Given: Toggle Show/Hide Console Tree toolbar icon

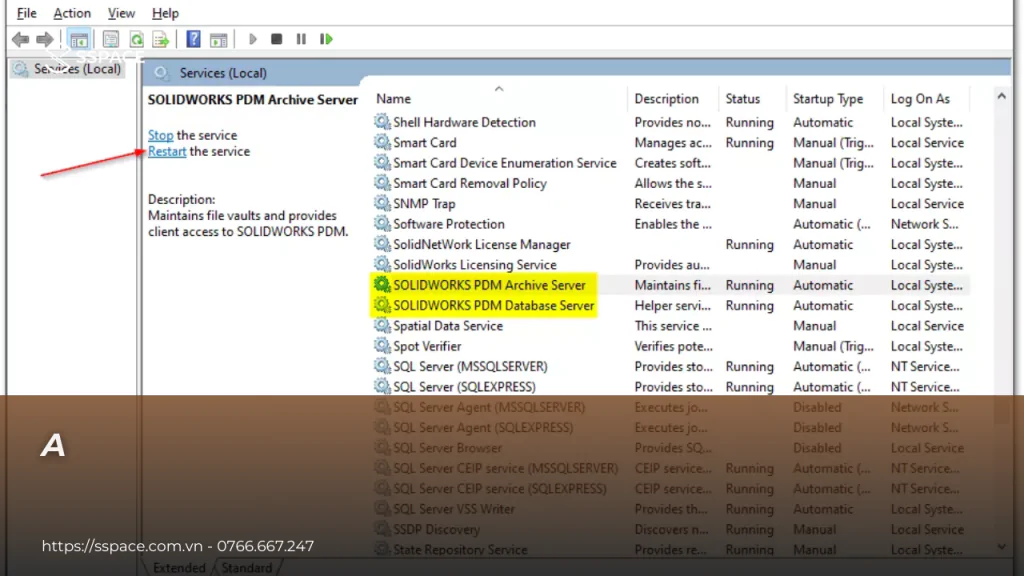Looking at the screenshot, I should click(79, 39).
